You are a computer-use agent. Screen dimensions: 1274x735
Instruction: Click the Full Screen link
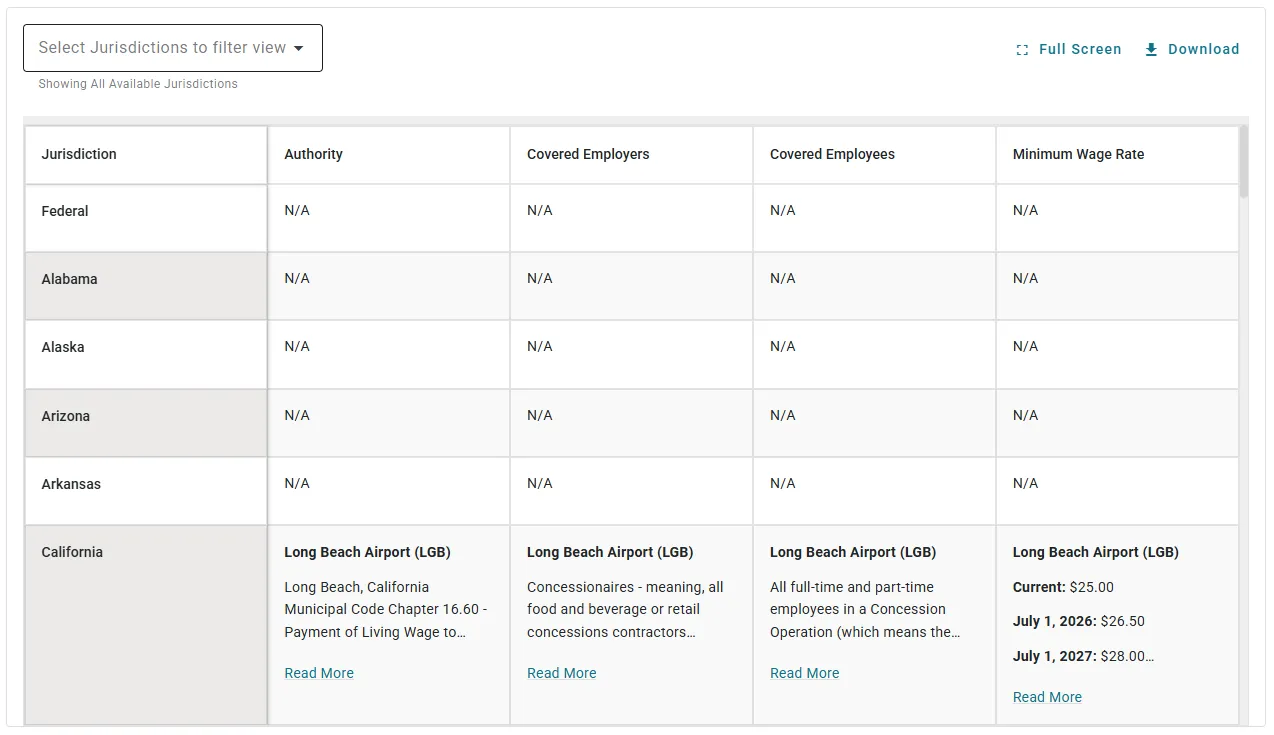tap(1080, 49)
